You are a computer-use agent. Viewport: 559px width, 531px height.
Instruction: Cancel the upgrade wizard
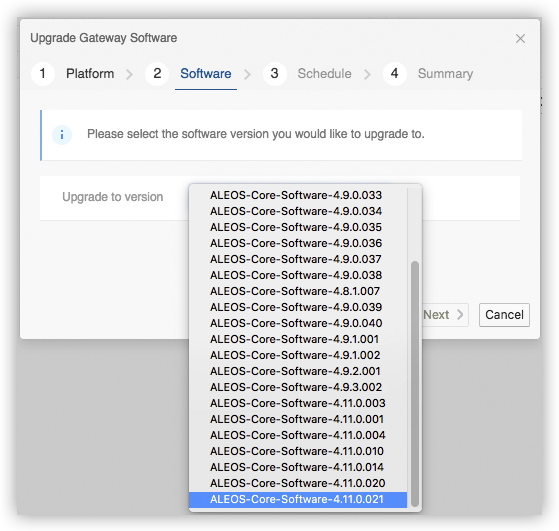(504, 315)
